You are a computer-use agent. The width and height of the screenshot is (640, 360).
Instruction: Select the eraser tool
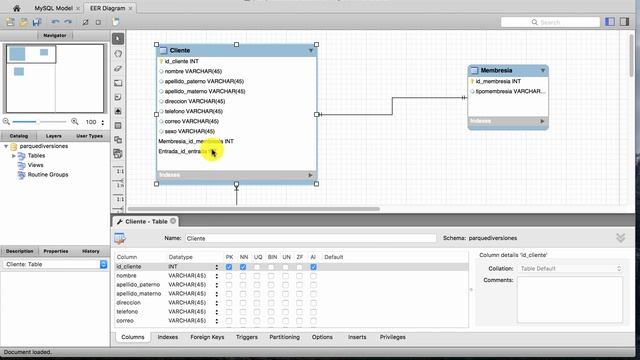118,68
